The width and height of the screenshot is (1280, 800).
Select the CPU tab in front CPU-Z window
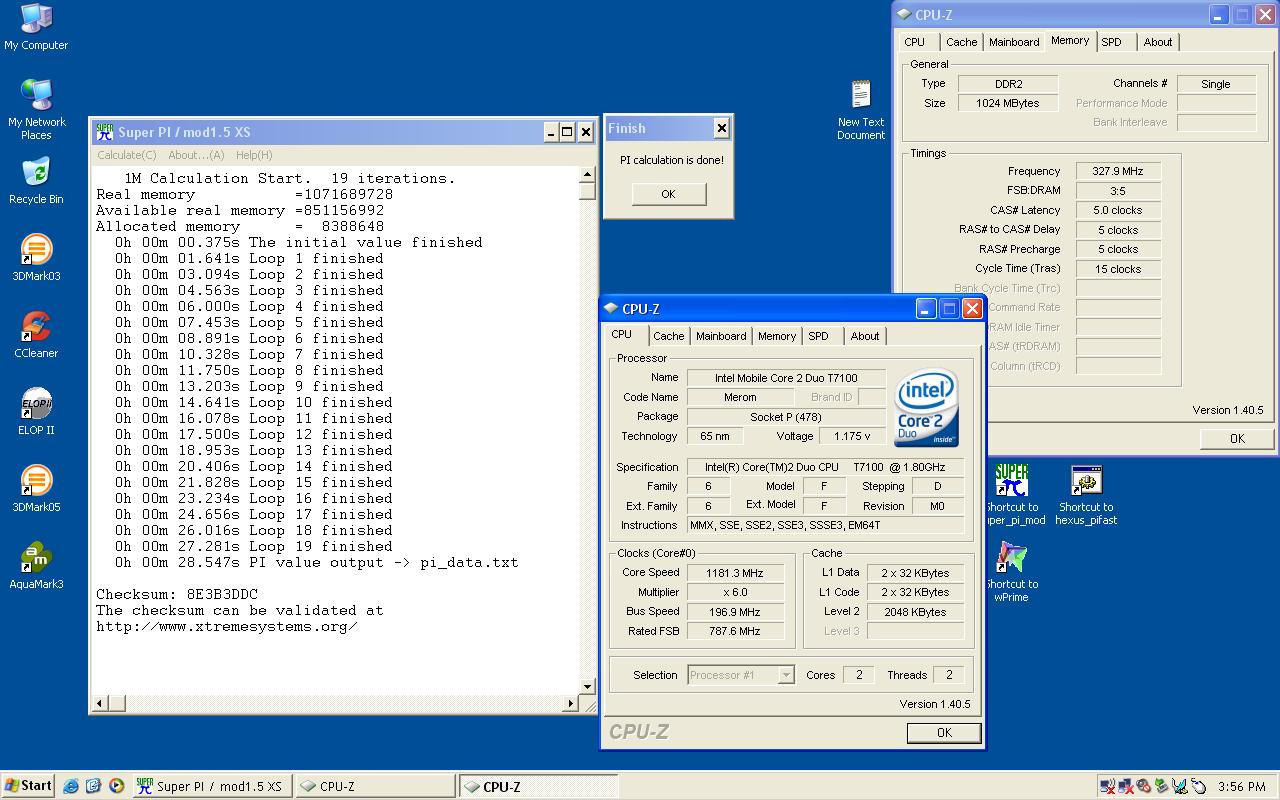tap(622, 334)
